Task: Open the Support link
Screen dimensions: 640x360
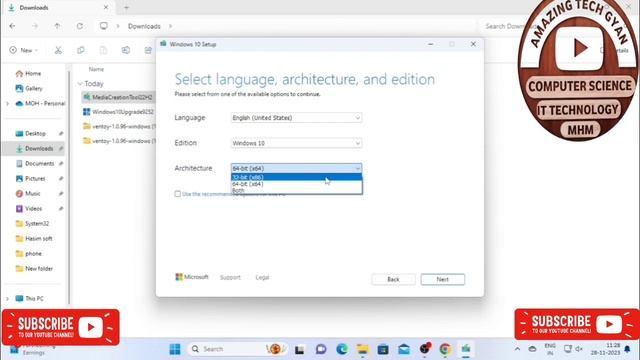Action: click(x=230, y=278)
